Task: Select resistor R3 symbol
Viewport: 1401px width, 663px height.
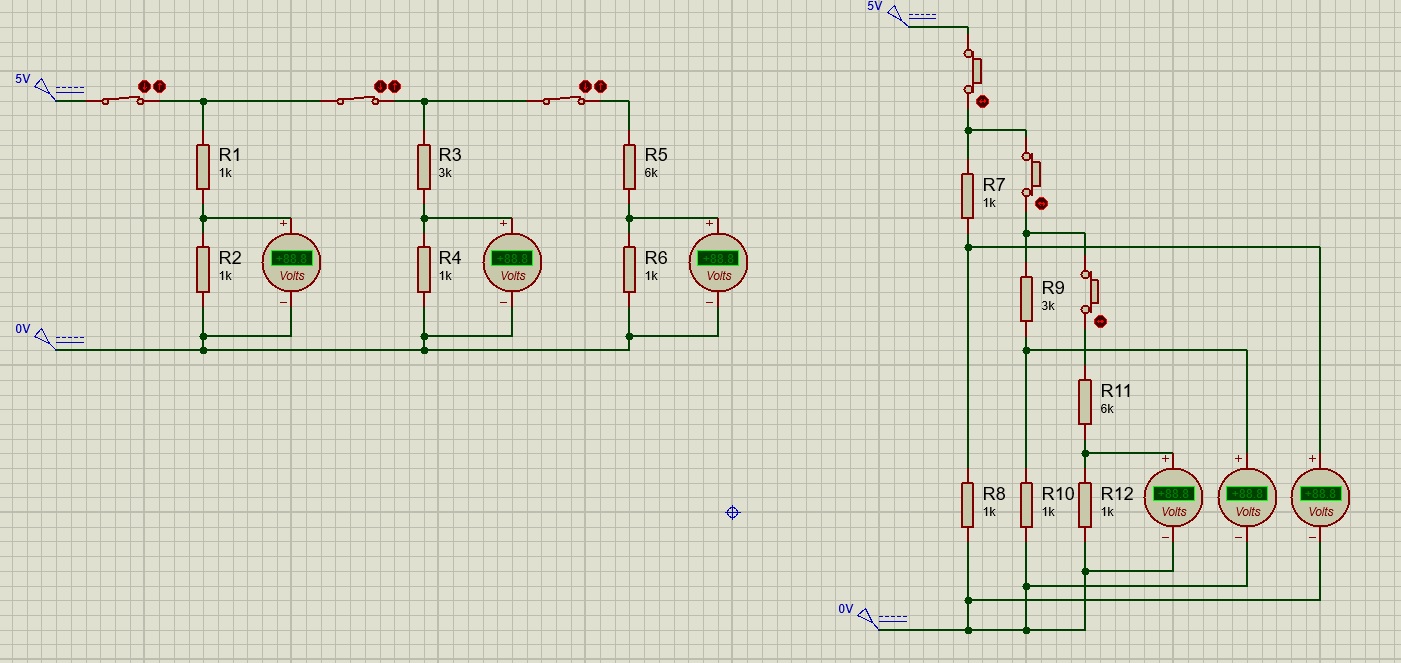Action: point(424,166)
